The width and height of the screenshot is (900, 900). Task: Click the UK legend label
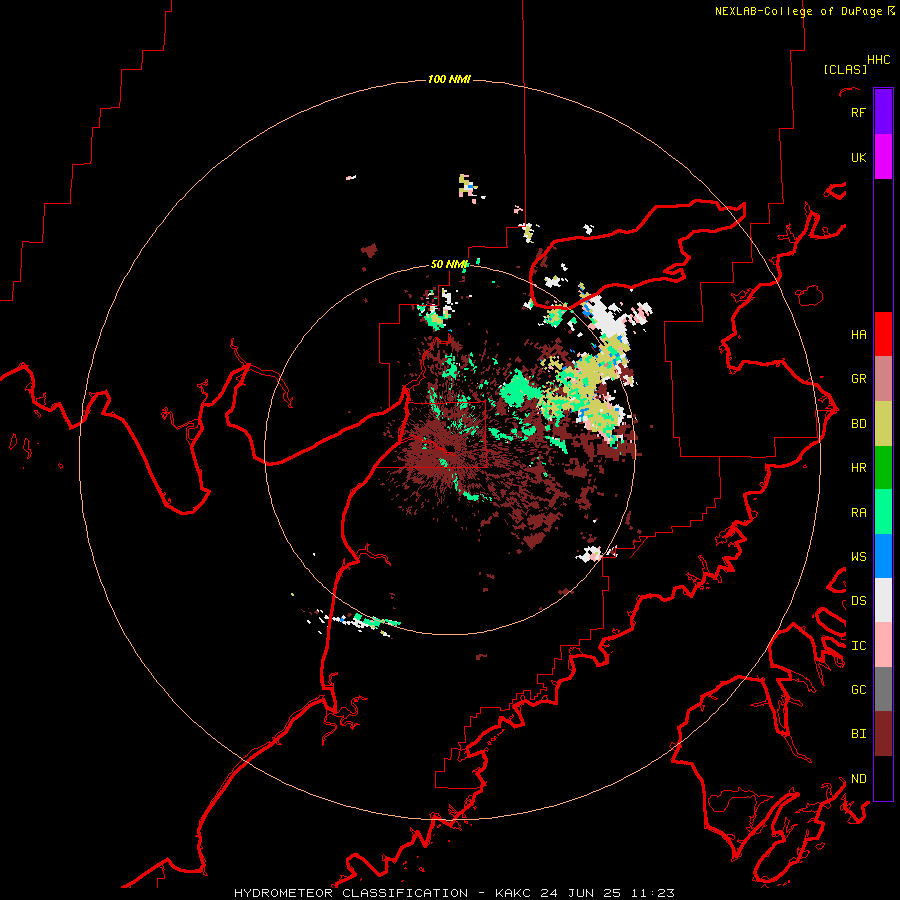coord(858,157)
